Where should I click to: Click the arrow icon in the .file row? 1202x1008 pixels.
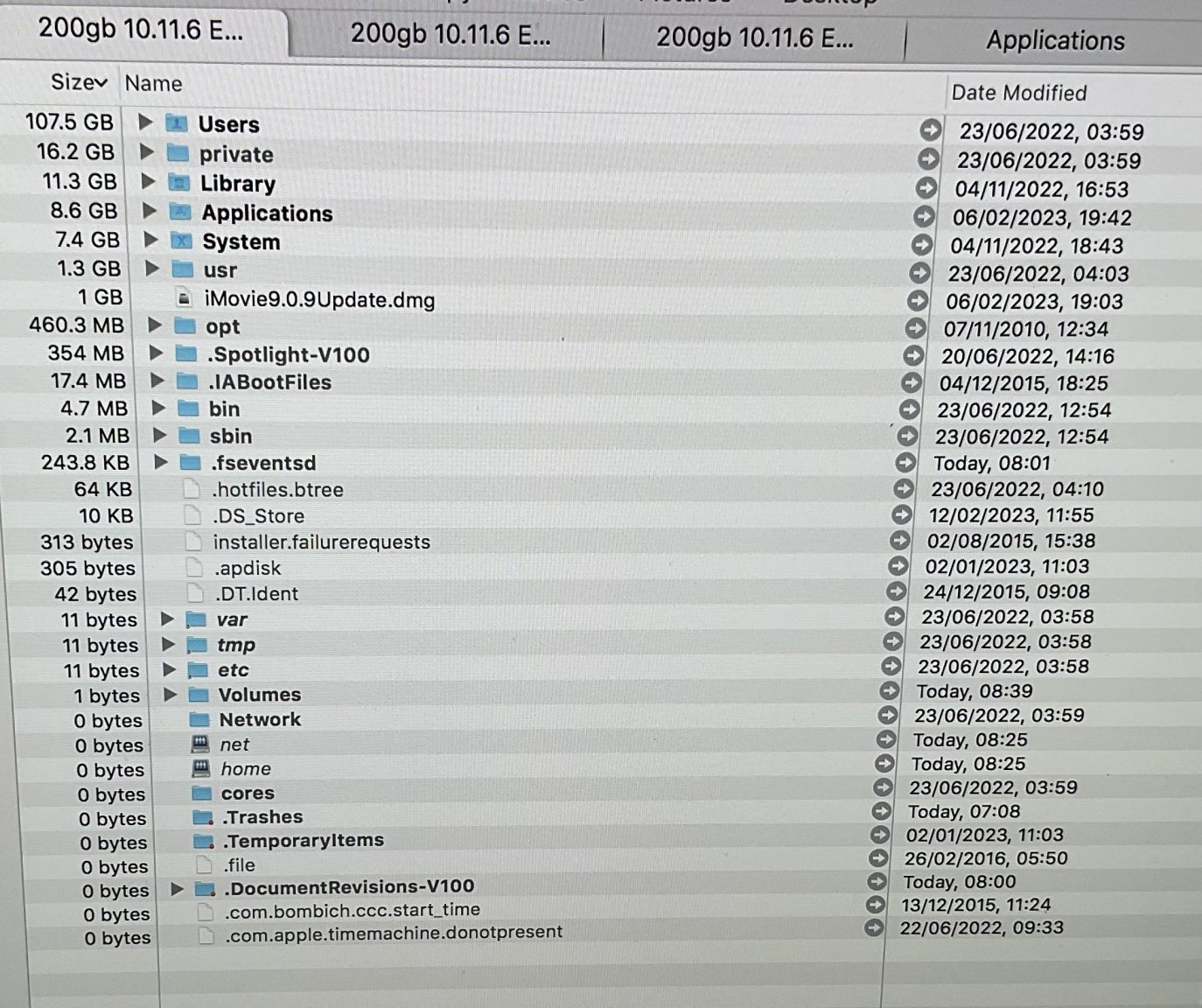878,858
